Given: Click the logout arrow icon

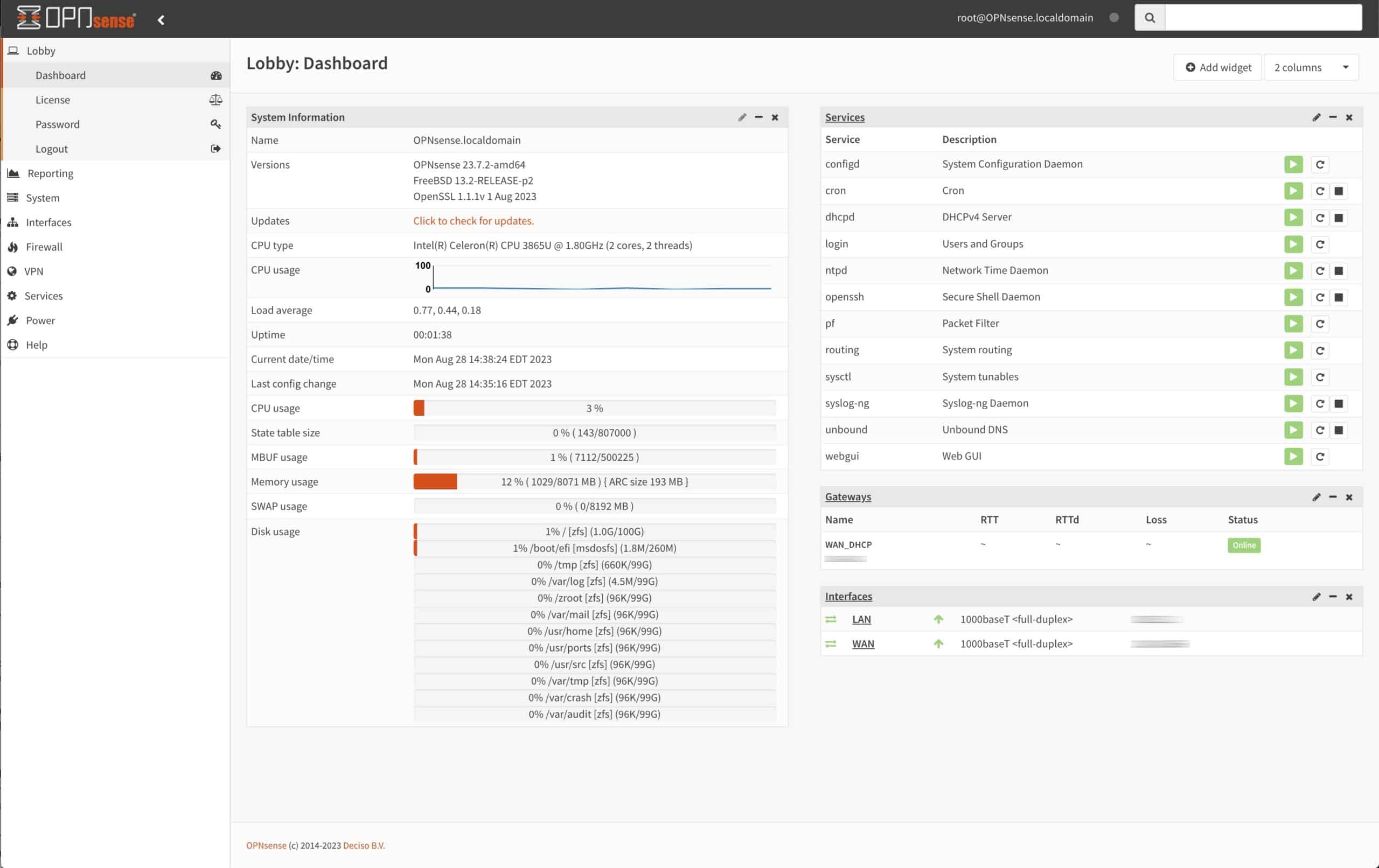Looking at the screenshot, I should click(215, 148).
